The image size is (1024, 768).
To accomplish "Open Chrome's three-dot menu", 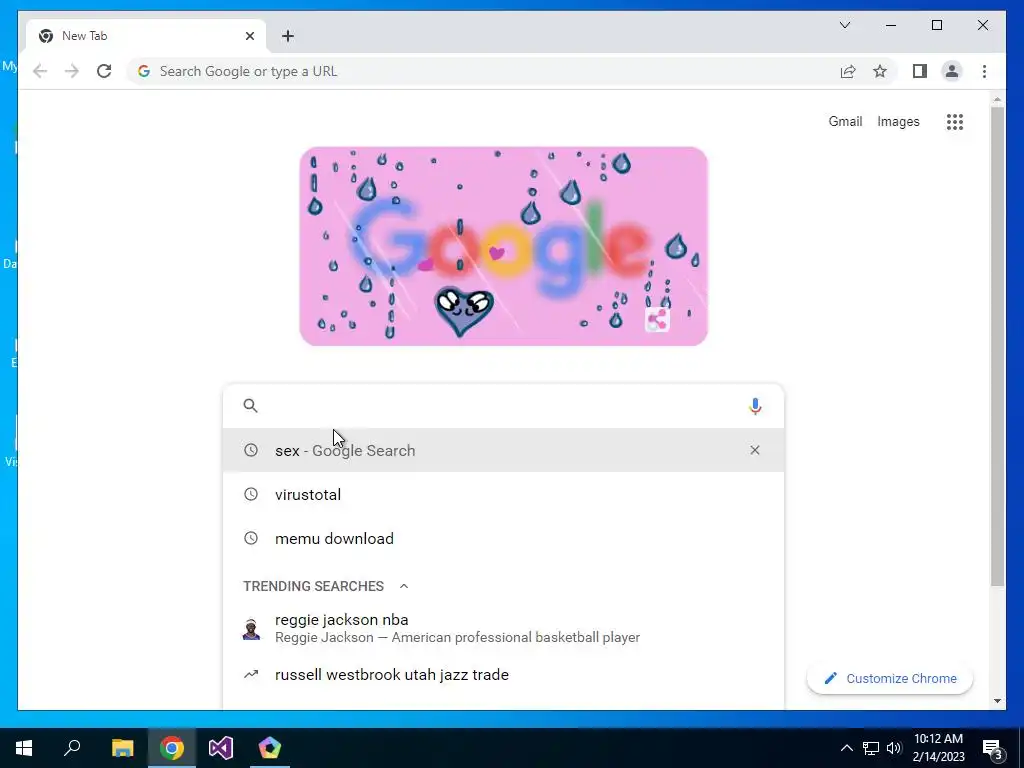I will click(x=984, y=71).
